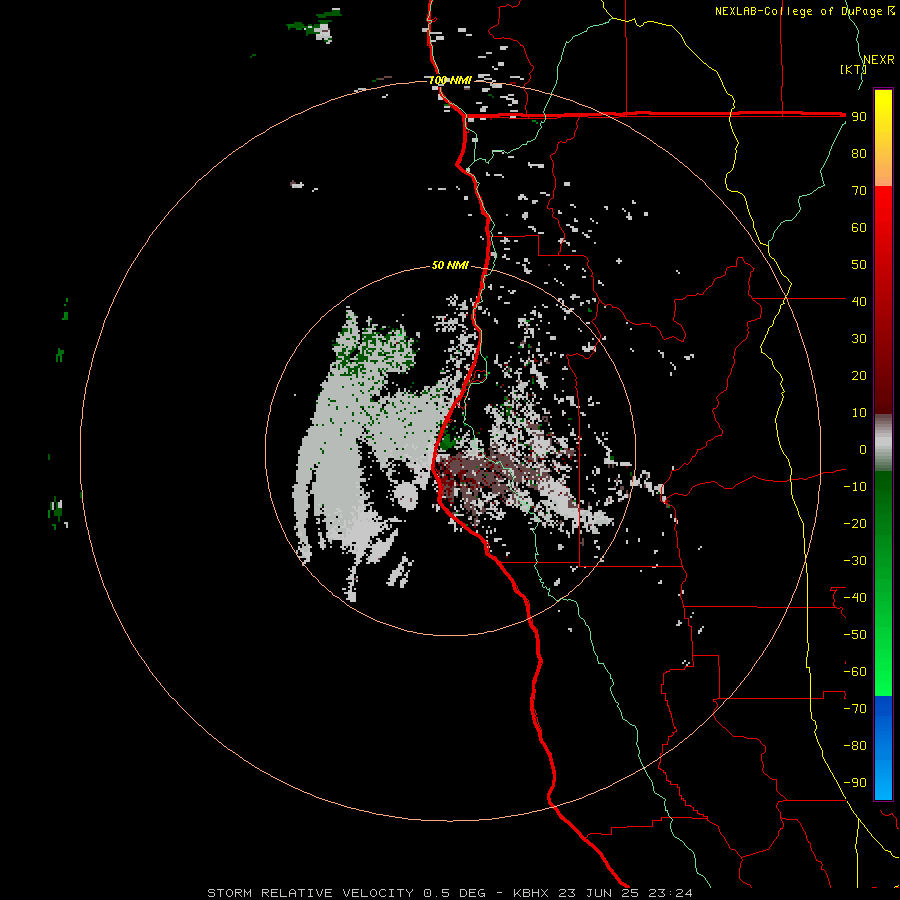
Task: Click the 0.5 DEG elevation text in the caption
Action: 454,893
